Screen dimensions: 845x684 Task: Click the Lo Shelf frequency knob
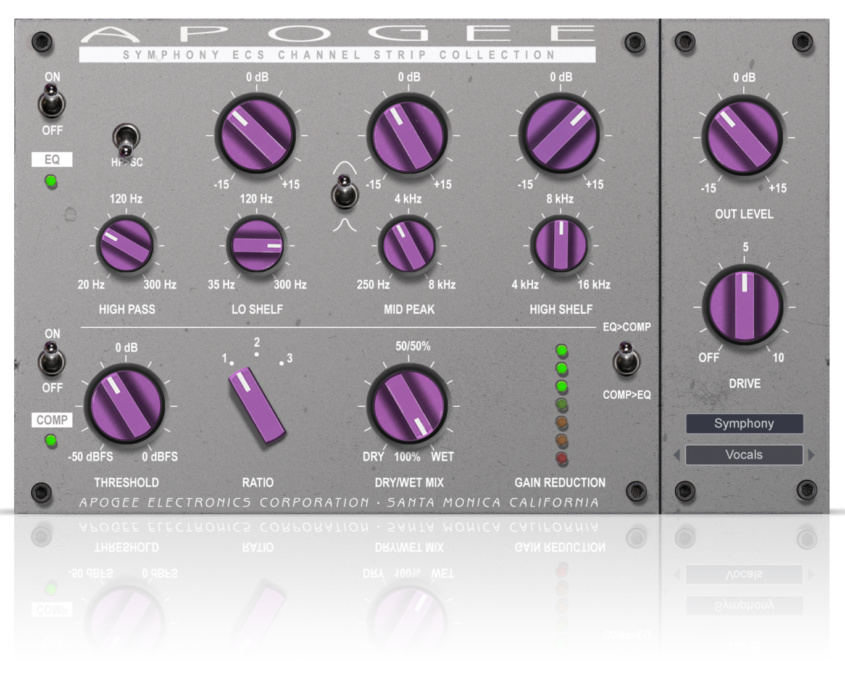256,245
